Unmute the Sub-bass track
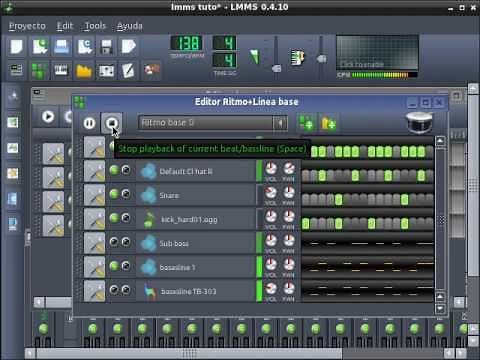The width and height of the screenshot is (480, 360). pos(114,242)
